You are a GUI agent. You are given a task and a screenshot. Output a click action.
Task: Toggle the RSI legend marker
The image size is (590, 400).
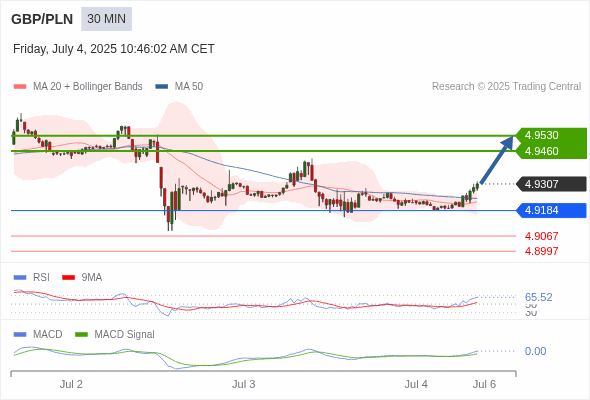(x=20, y=278)
